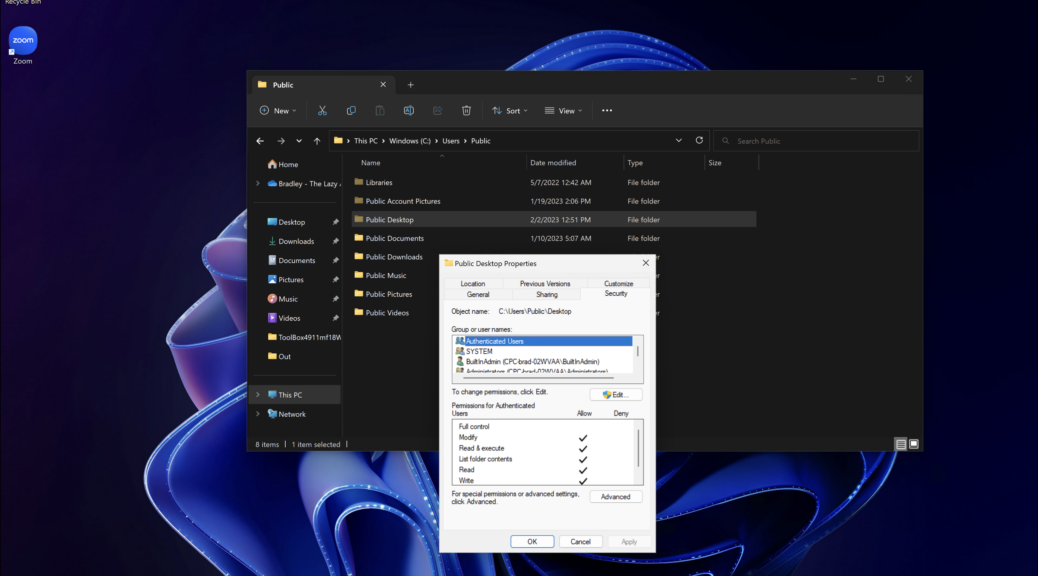Go up one folder level arrow
Viewport: 1038px width, 576px height.
[317, 141]
